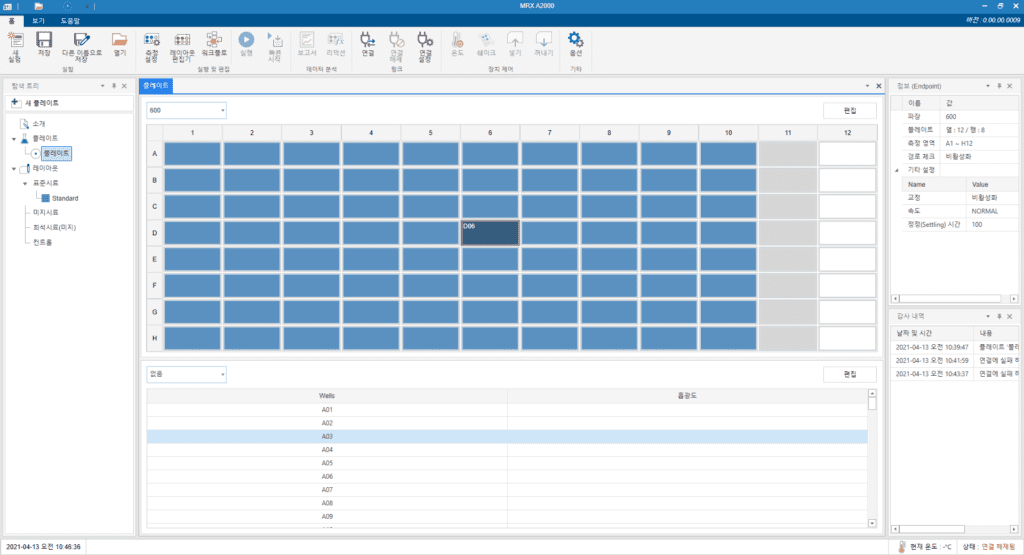Open the 워크플로 workflow tool
Viewport: 1024px width, 555px height.
(212, 43)
